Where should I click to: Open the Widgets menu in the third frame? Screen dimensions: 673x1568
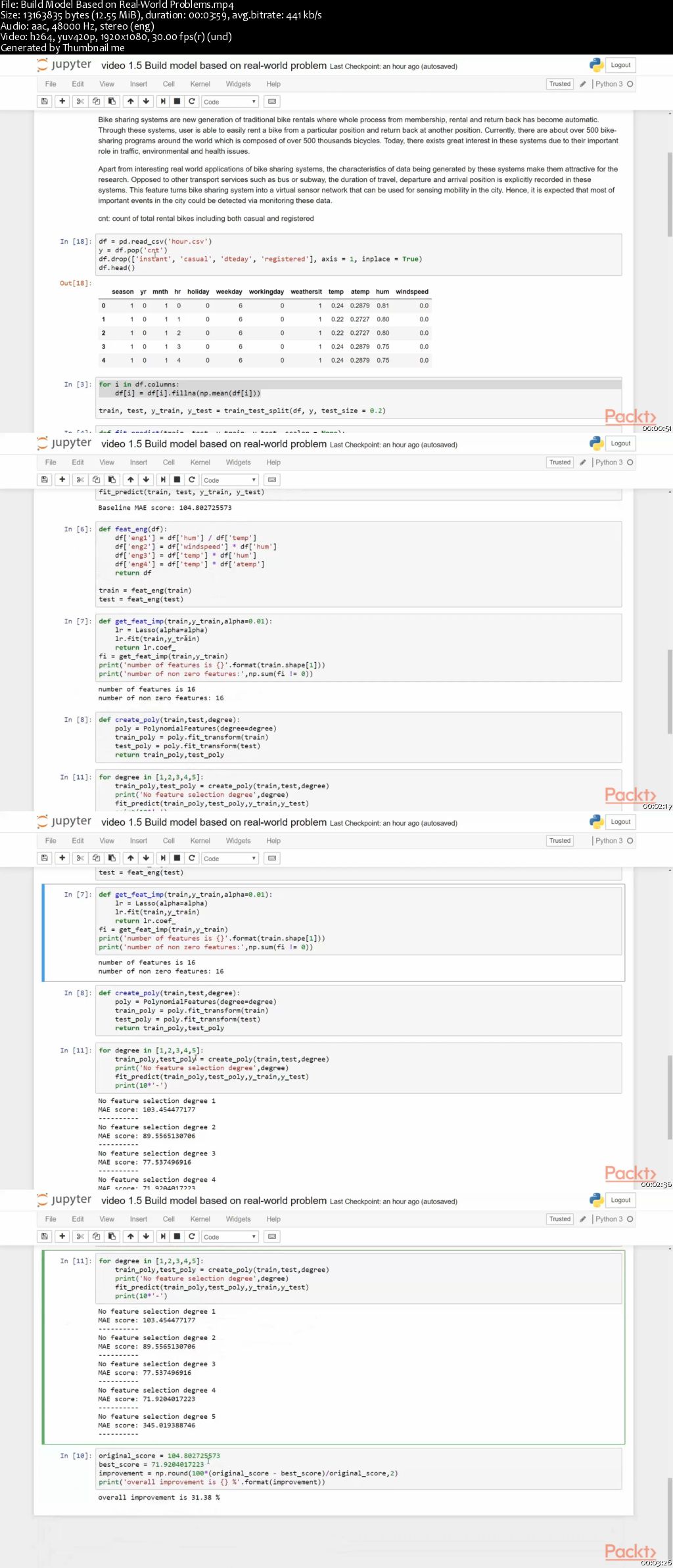pyautogui.click(x=238, y=841)
